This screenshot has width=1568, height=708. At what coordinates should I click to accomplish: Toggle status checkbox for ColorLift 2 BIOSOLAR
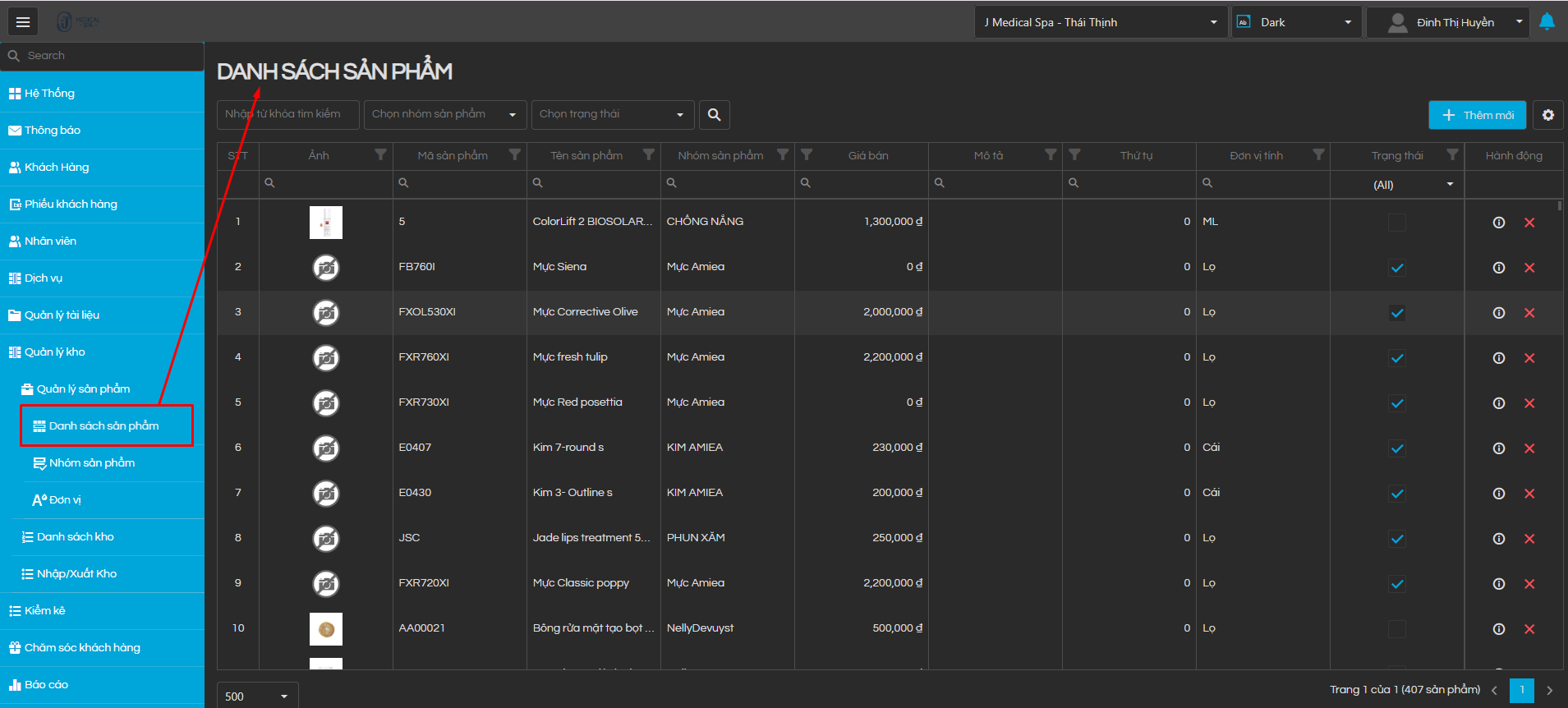1396,223
